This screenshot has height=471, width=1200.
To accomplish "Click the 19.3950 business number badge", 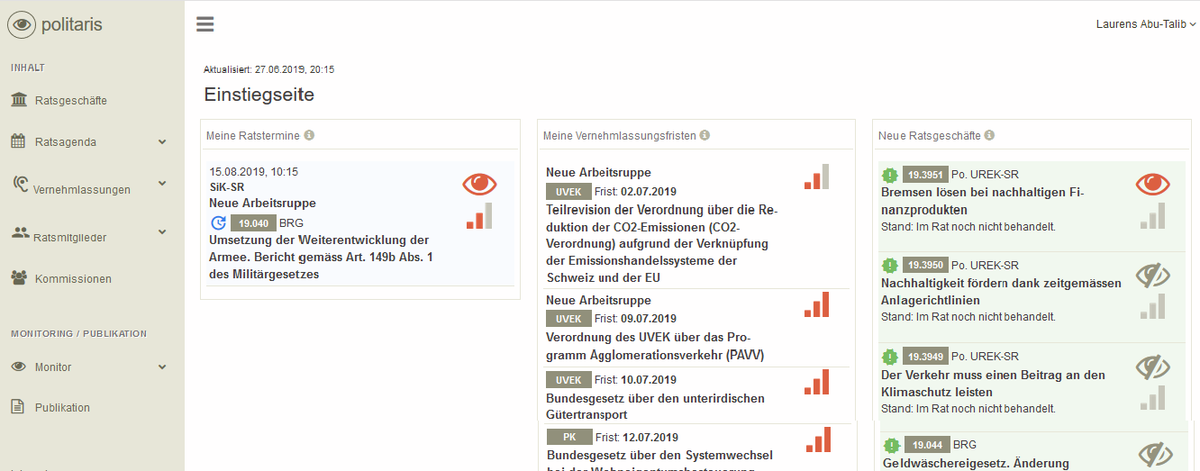I will pyautogui.click(x=924, y=265).
